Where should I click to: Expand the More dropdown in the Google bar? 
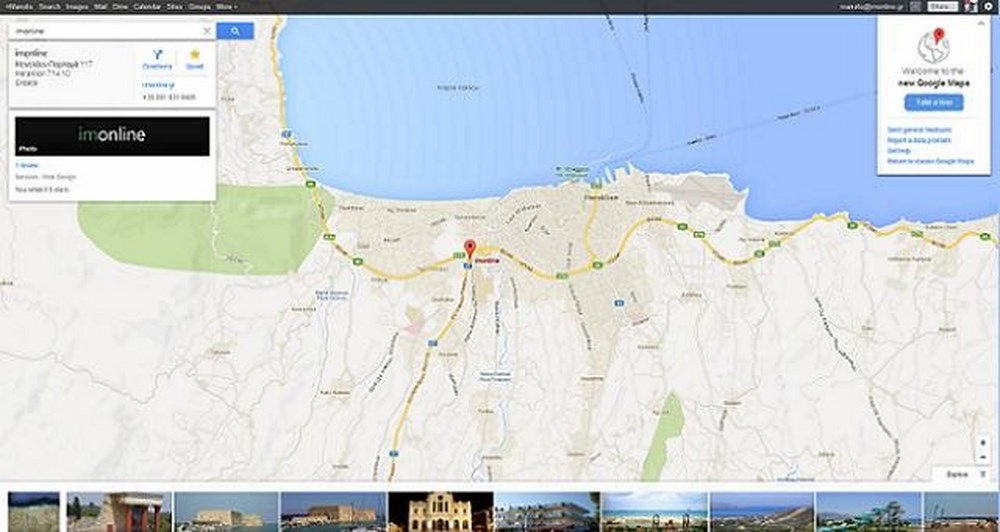[x=226, y=6]
